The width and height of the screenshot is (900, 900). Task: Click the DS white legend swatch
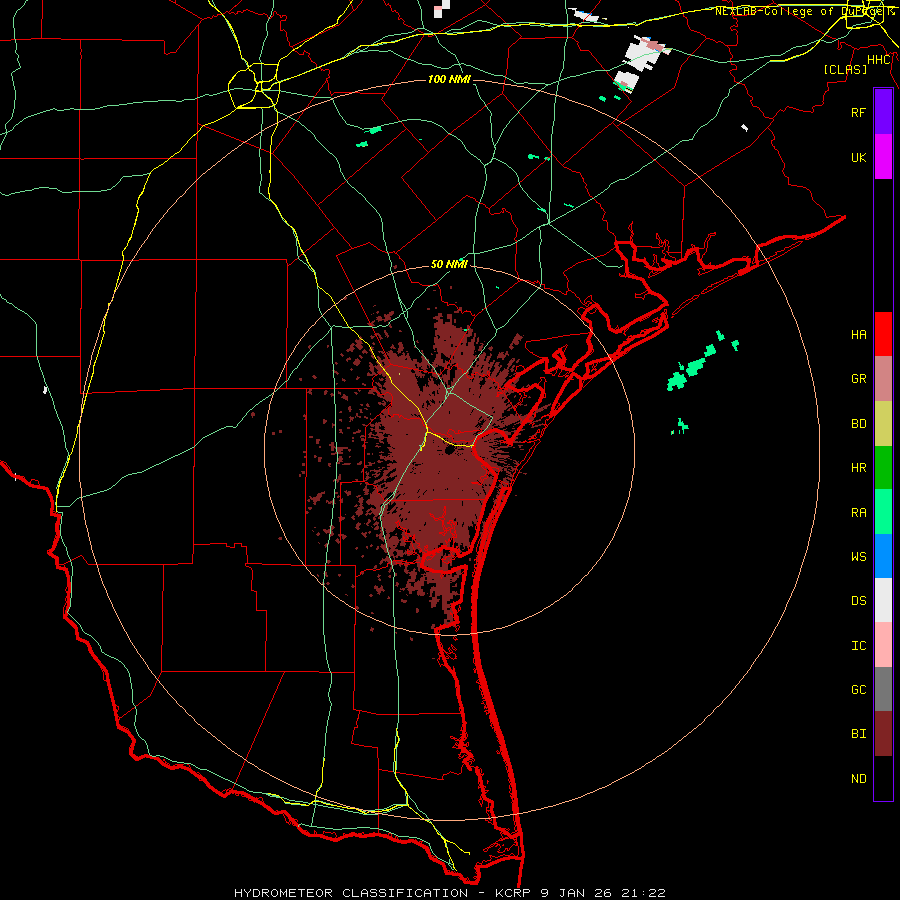(x=883, y=600)
